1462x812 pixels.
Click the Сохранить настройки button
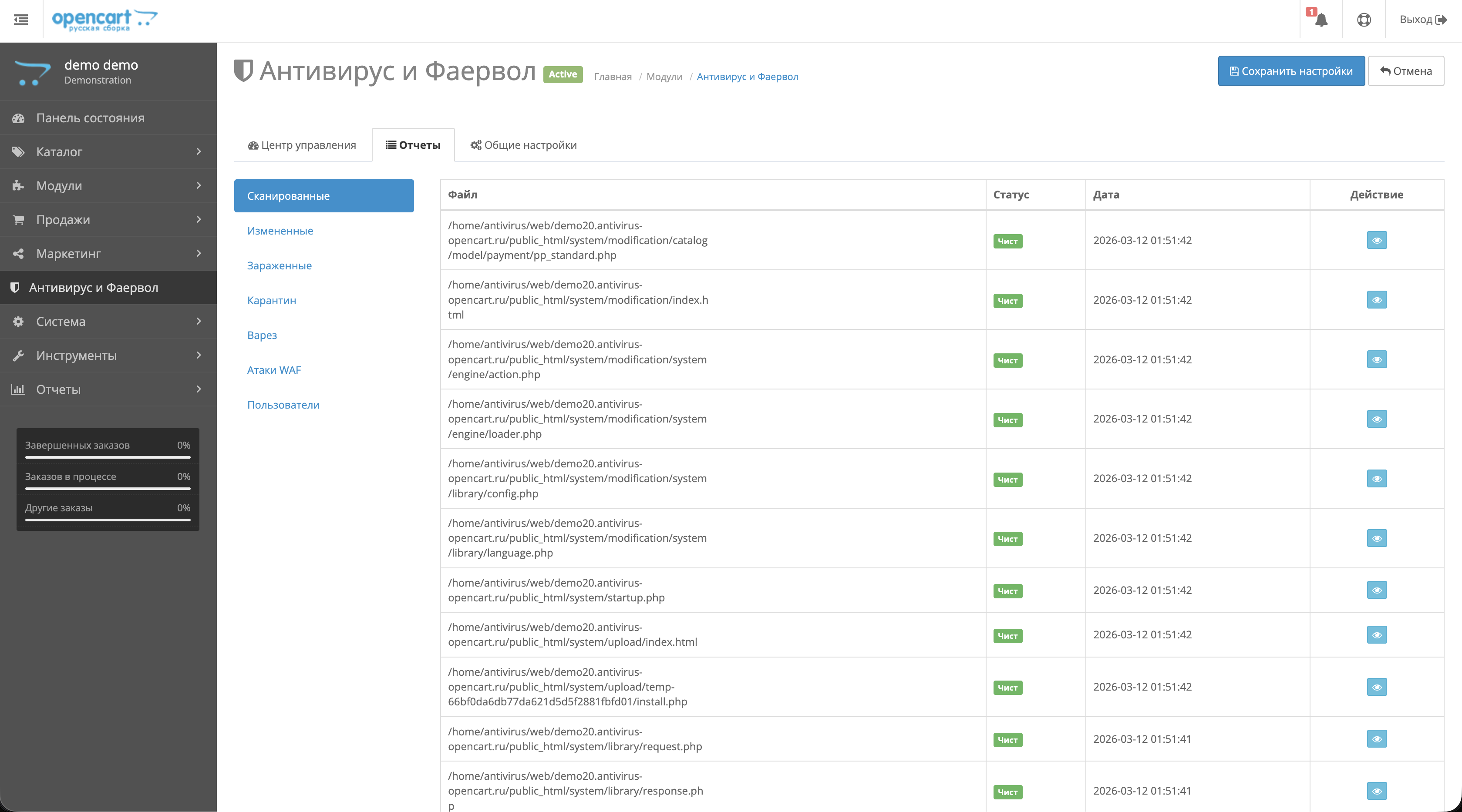(1290, 71)
